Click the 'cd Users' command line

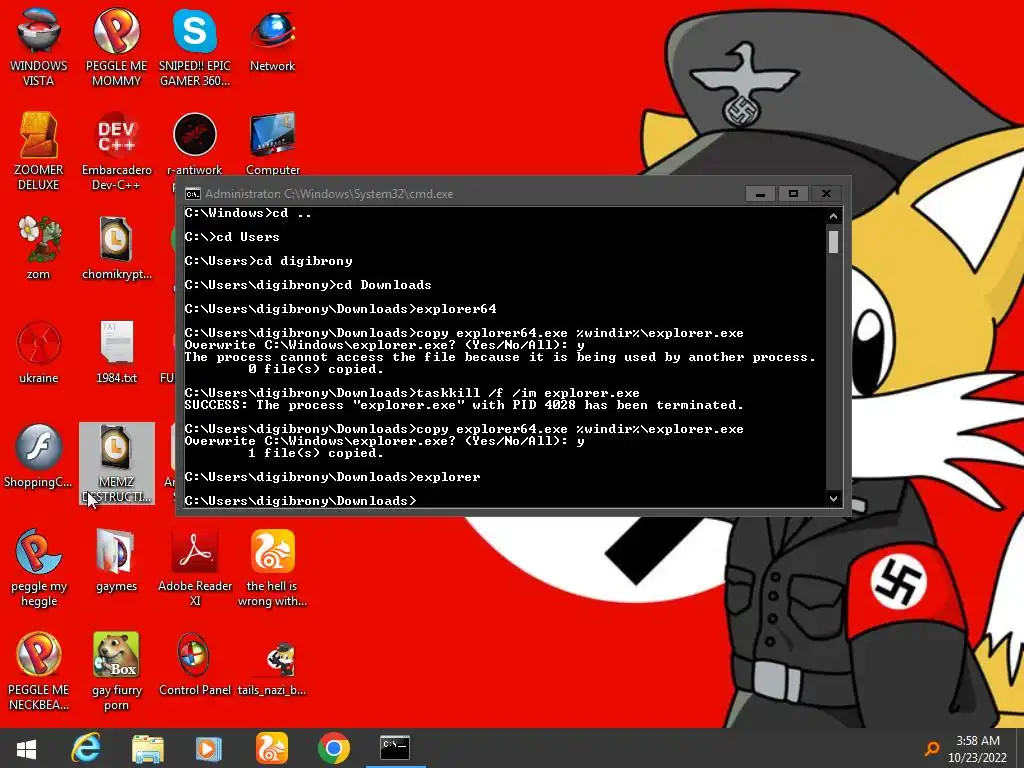tap(232, 237)
